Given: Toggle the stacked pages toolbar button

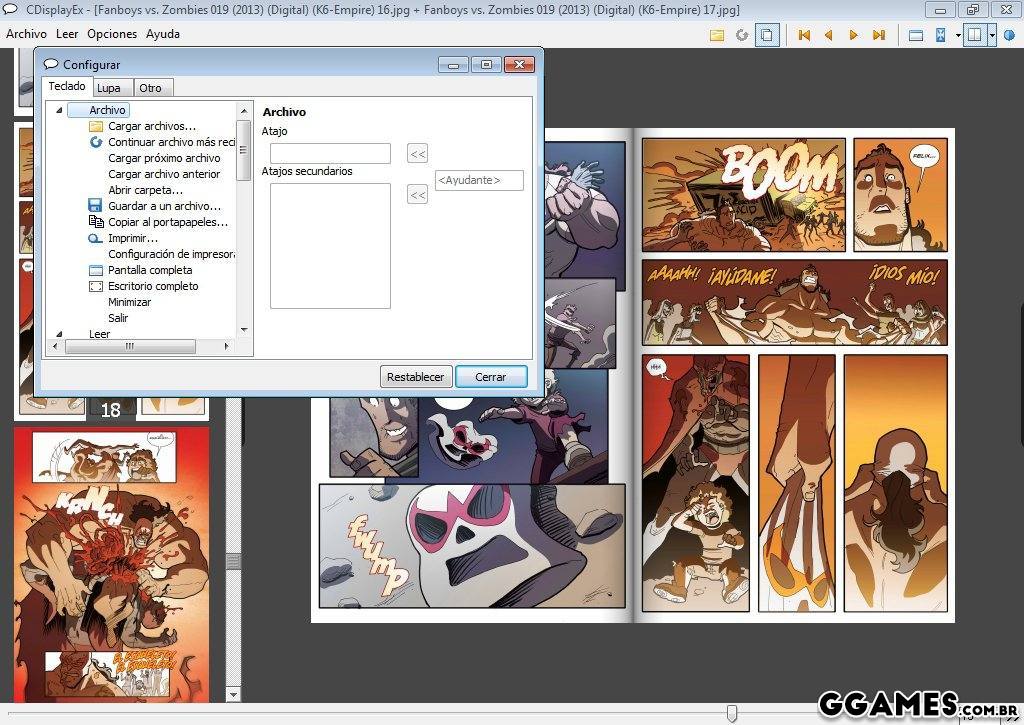Looking at the screenshot, I should 767,35.
